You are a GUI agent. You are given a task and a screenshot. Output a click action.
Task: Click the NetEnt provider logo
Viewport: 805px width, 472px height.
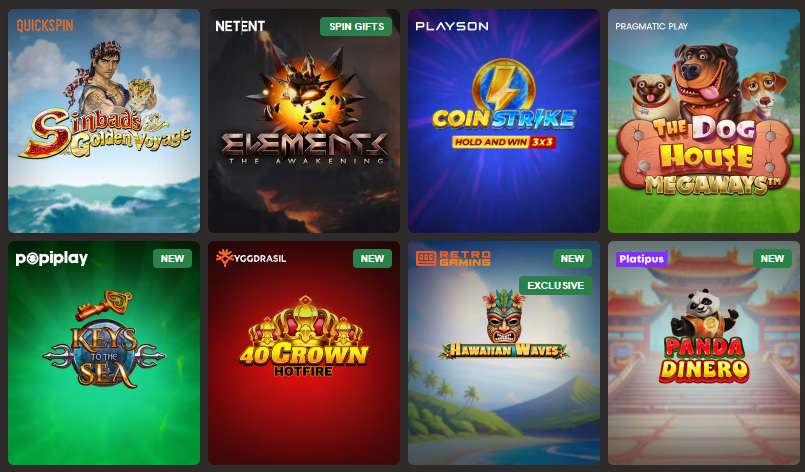[240, 26]
